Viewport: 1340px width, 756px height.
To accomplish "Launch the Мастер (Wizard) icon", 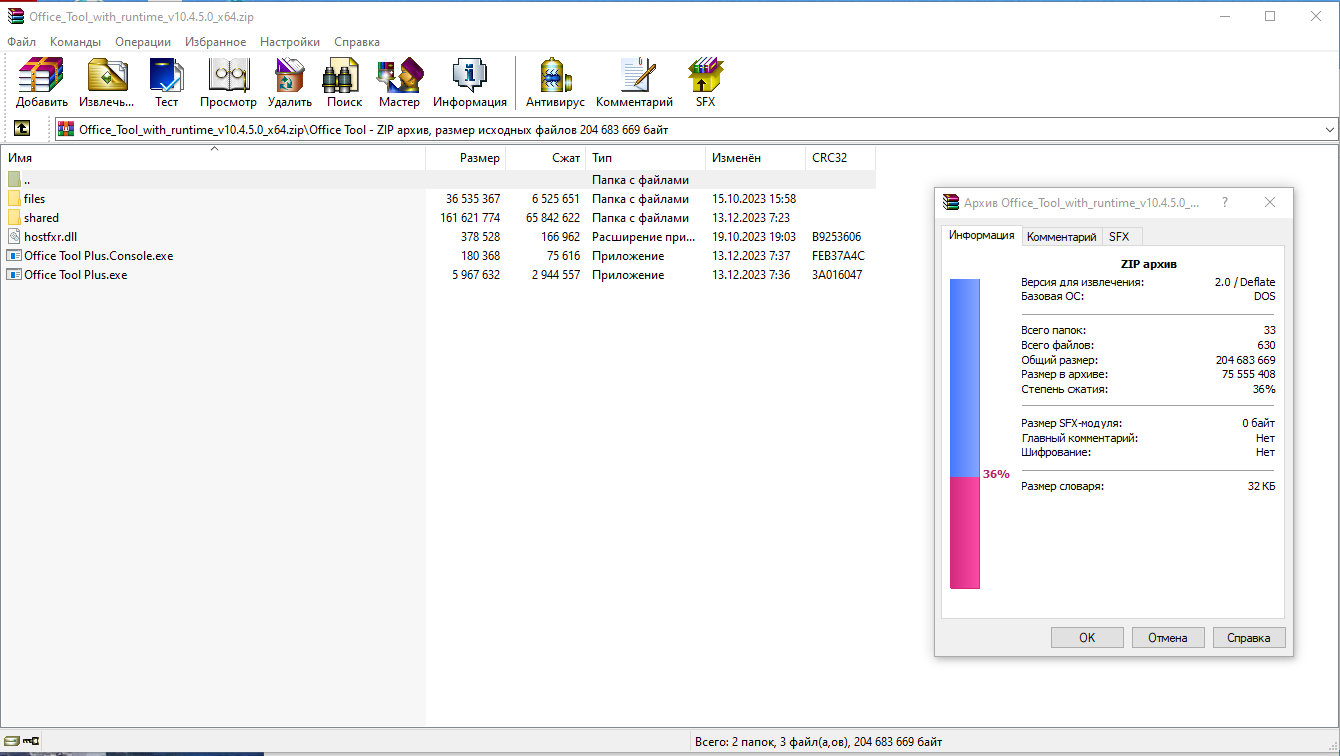I will pyautogui.click(x=399, y=83).
